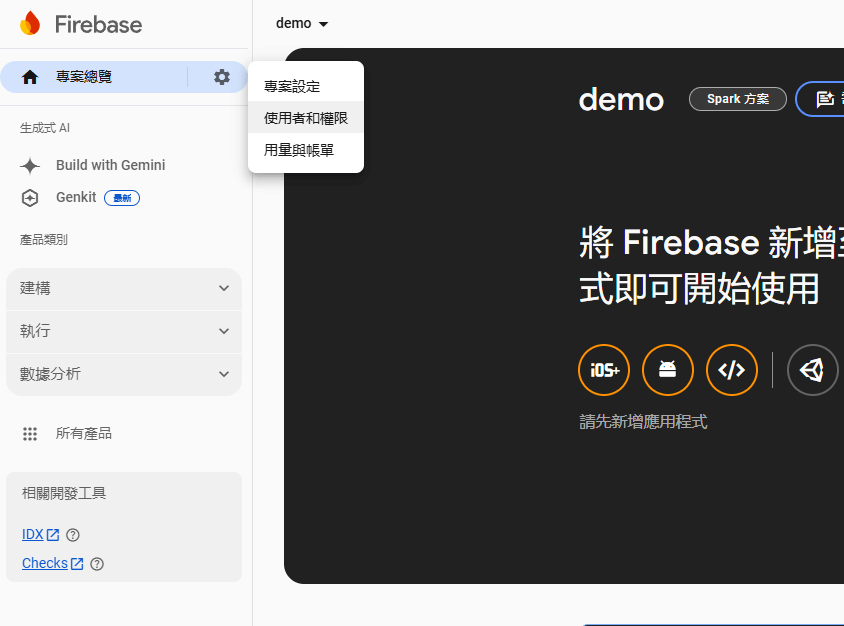
Task: Open 所有產品 grid icon
Action: (30, 434)
